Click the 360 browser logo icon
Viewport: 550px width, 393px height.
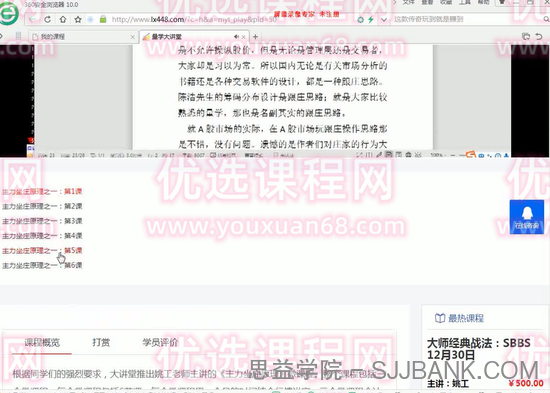[9, 13]
